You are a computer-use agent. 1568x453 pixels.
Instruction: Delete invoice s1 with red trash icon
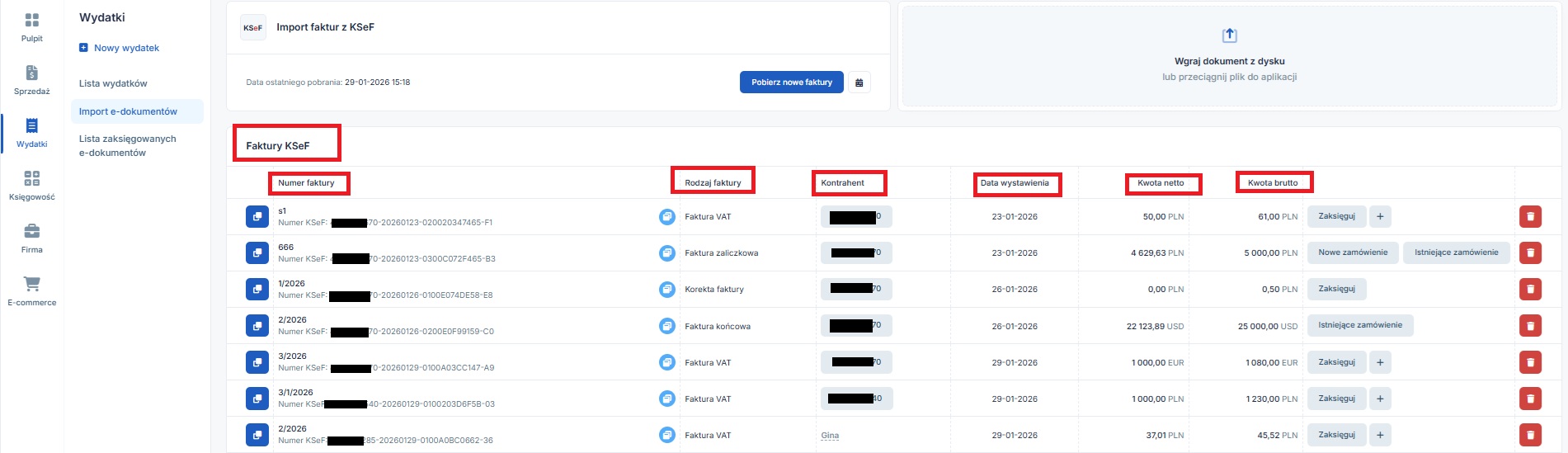1530,216
